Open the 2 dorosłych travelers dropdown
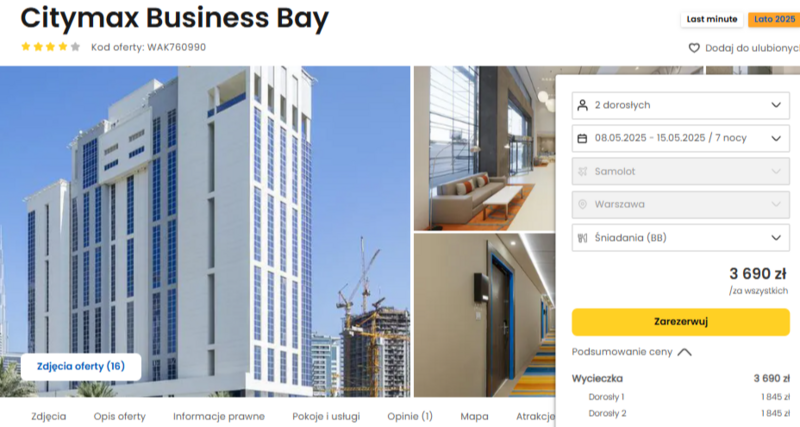The width and height of the screenshot is (800, 427). (x=681, y=105)
